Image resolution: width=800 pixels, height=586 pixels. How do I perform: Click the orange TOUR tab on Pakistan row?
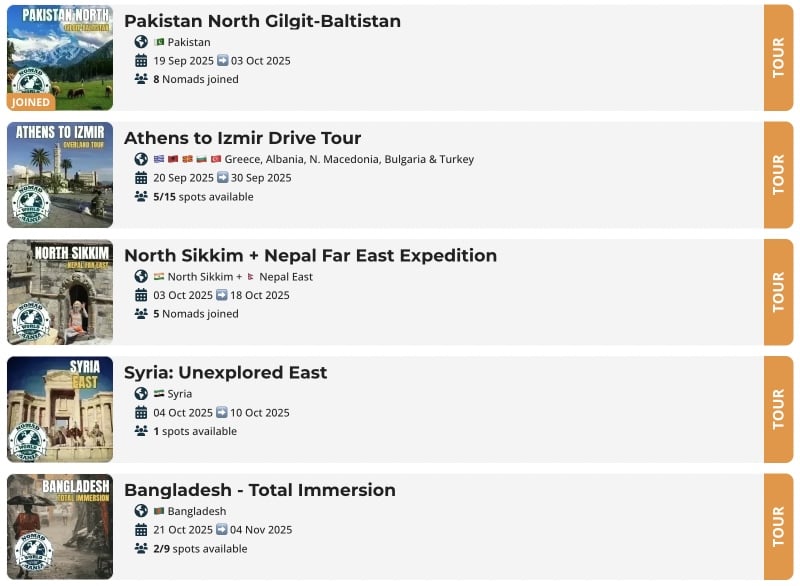pos(778,58)
